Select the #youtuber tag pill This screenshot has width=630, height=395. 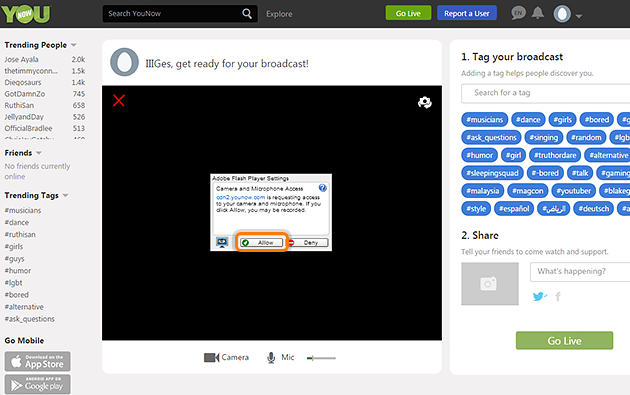click(x=573, y=191)
